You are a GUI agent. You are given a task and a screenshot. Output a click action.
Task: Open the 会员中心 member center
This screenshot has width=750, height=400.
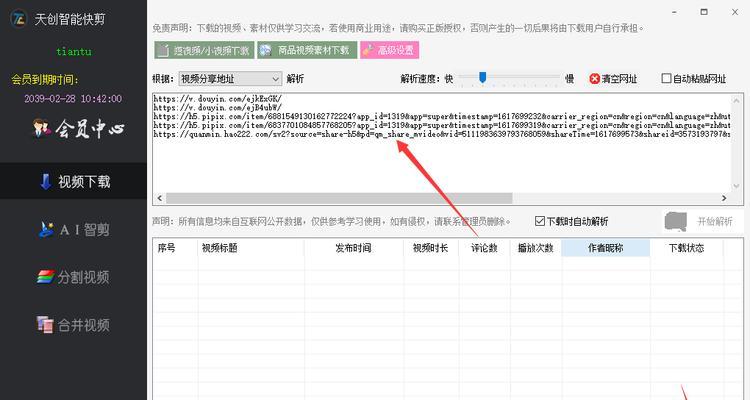pos(79,128)
